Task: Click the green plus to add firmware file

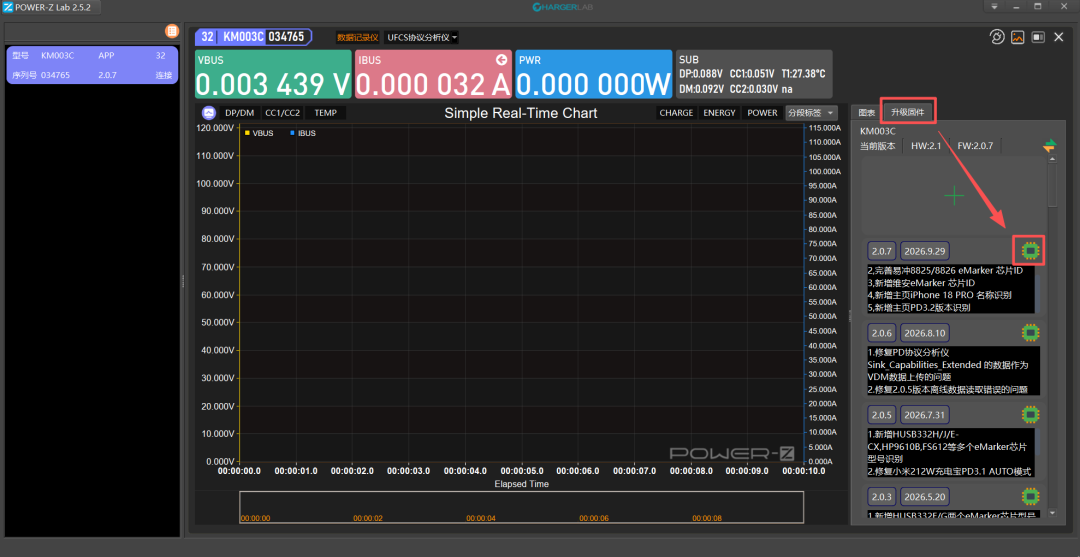Action: coord(954,196)
